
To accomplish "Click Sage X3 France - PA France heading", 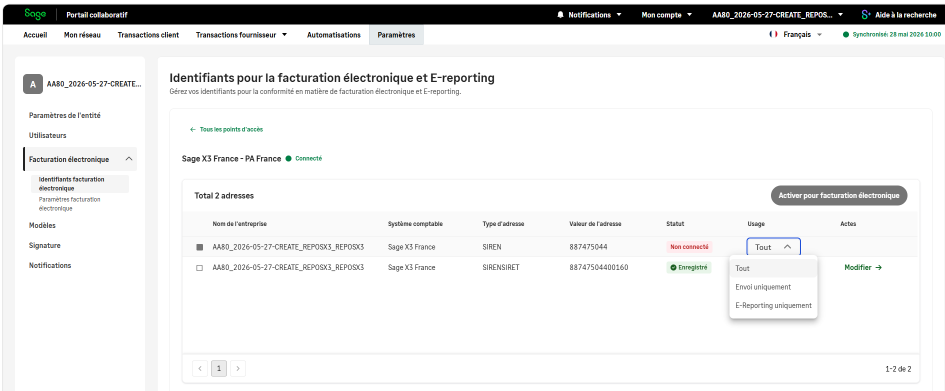I will coord(231,159).
